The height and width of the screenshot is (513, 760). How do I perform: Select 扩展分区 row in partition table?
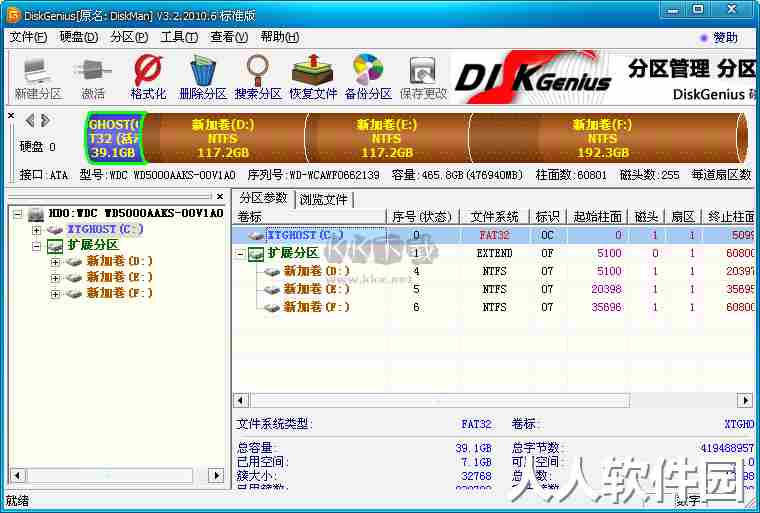click(494, 254)
